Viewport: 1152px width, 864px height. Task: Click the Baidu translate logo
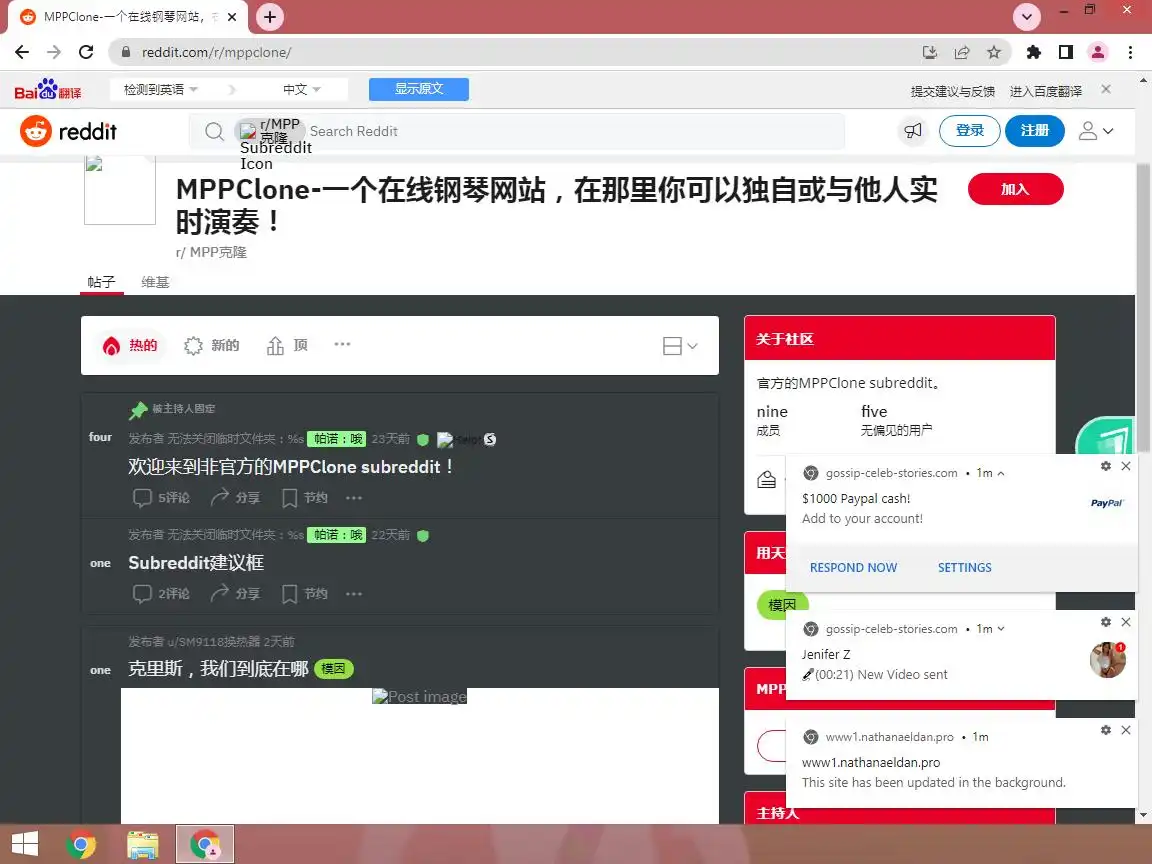click(48, 90)
